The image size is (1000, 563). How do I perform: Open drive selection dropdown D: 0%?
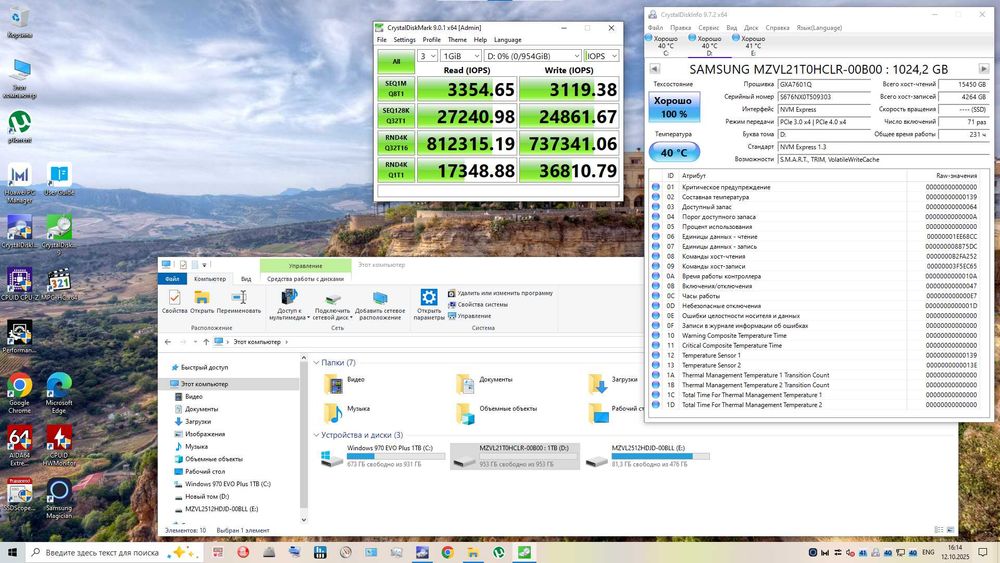click(533, 56)
